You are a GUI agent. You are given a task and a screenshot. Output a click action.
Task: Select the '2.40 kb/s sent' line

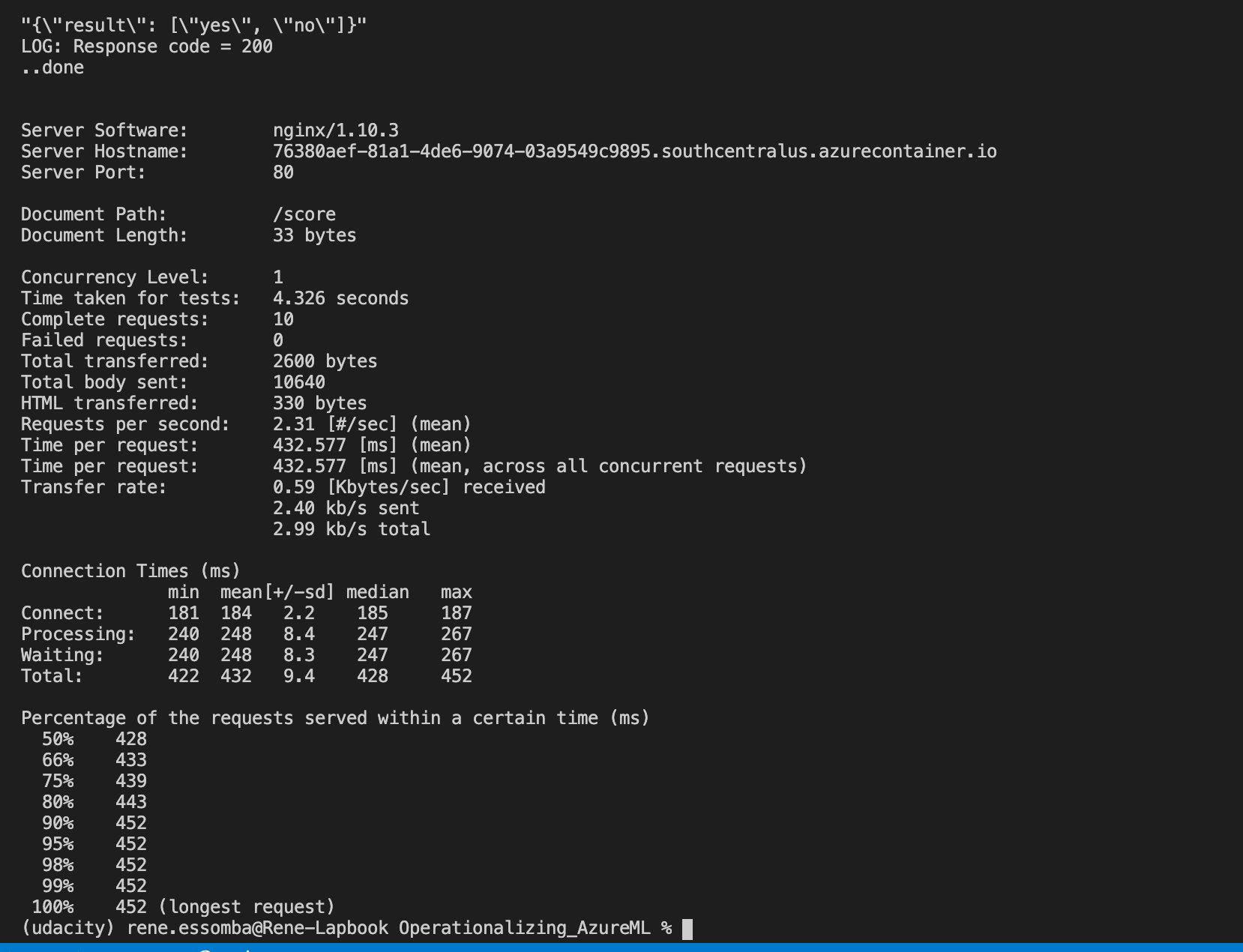(346, 508)
